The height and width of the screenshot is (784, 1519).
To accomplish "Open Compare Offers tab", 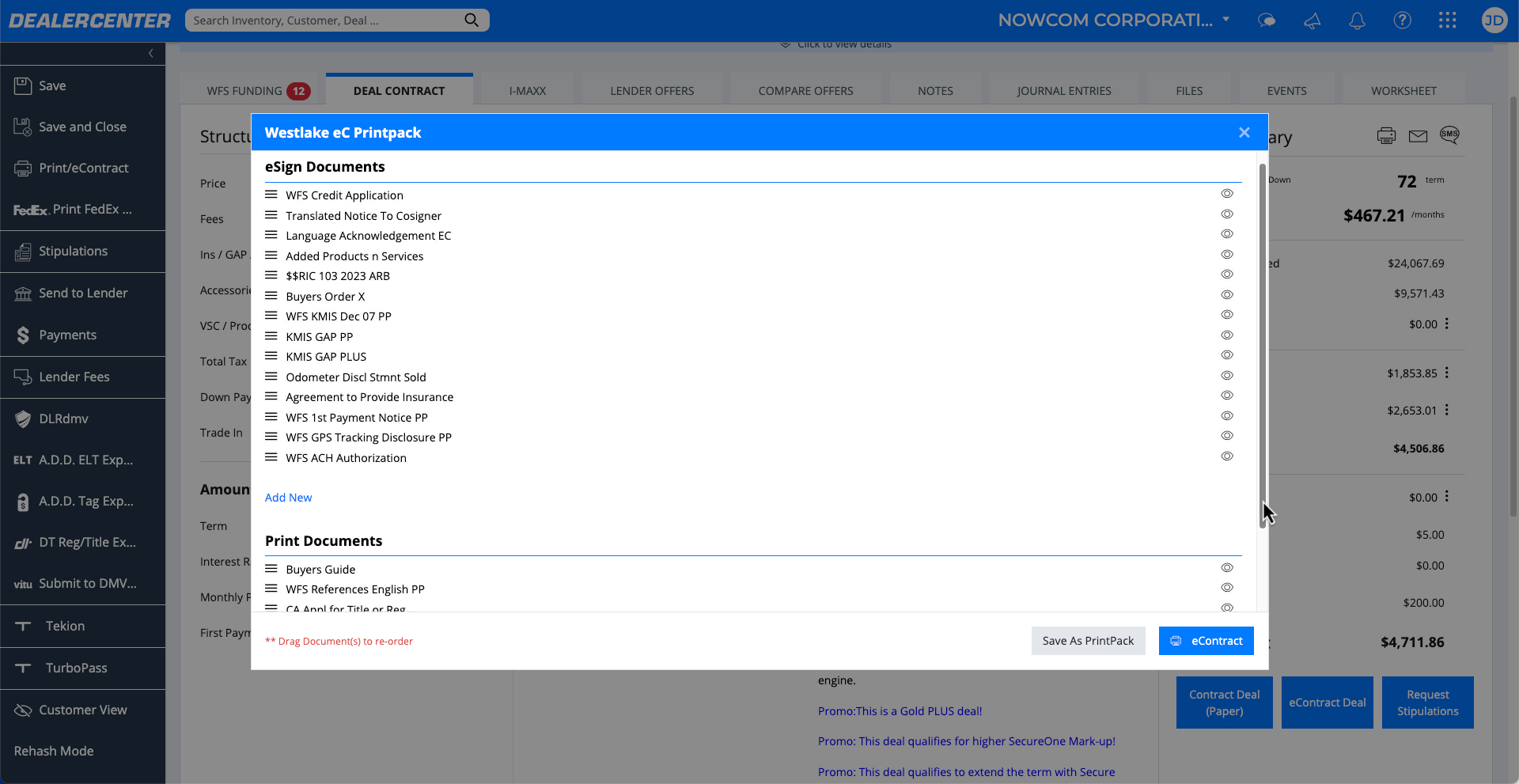I will (x=805, y=91).
